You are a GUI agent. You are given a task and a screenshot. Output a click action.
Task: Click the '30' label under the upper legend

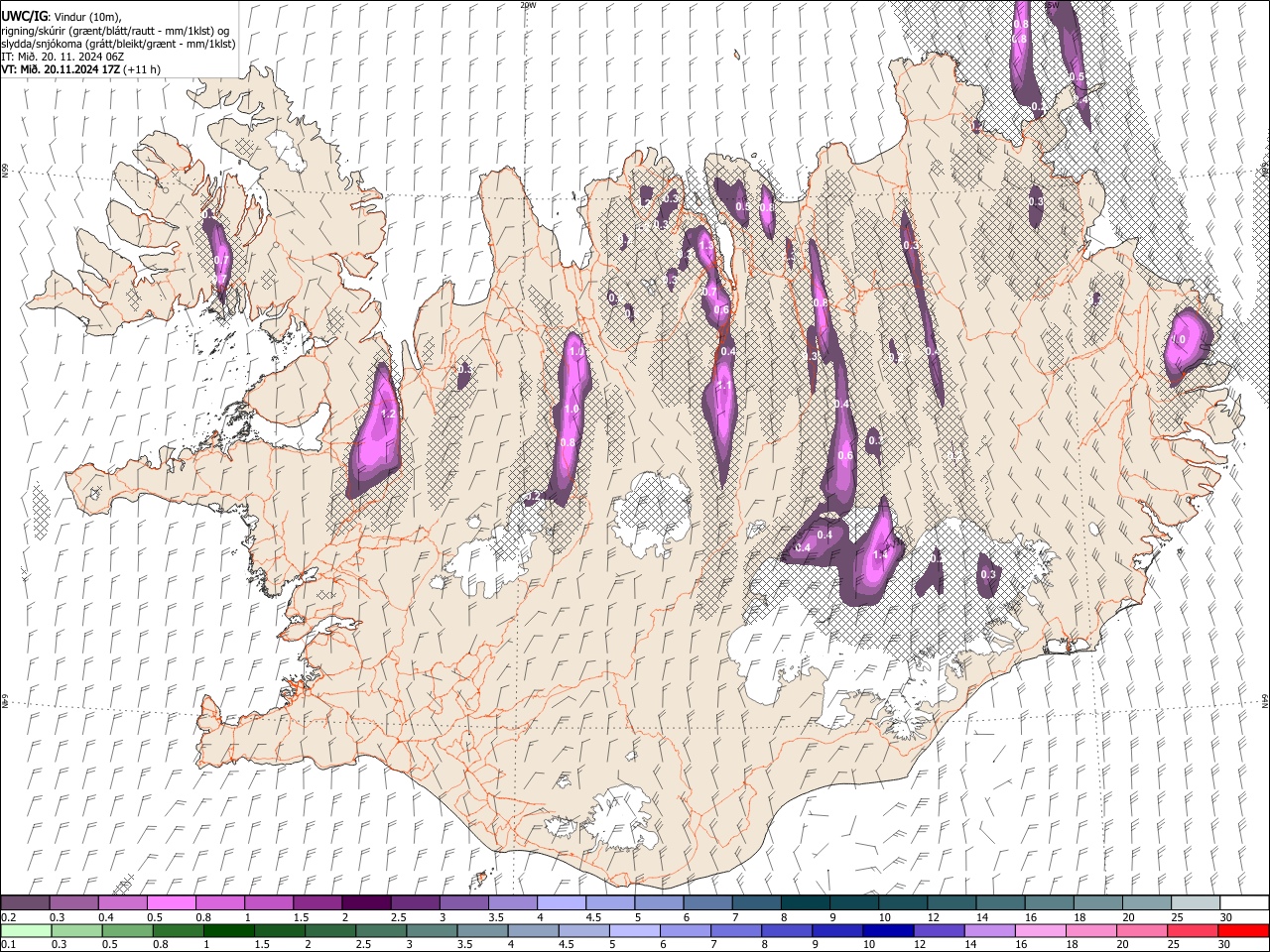(1225, 917)
